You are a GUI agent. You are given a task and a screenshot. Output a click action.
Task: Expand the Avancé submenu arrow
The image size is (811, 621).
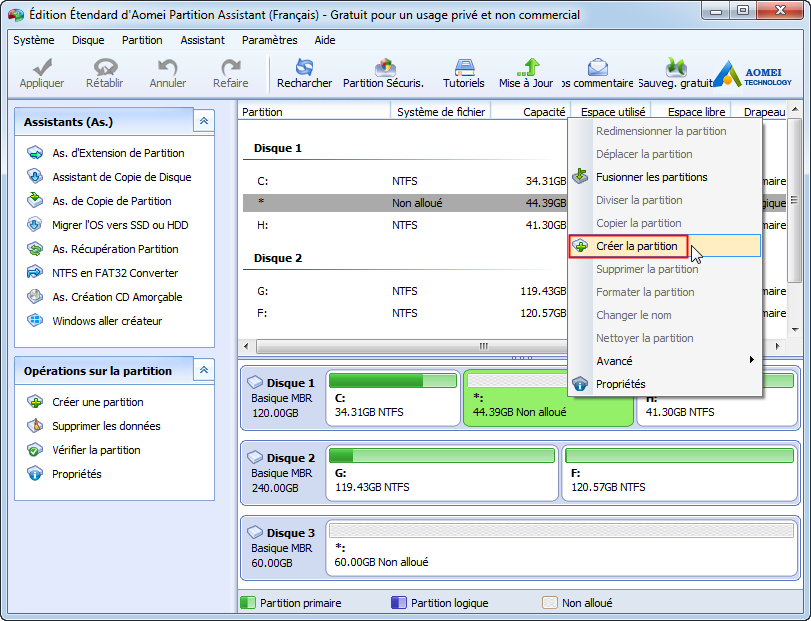[x=752, y=360]
